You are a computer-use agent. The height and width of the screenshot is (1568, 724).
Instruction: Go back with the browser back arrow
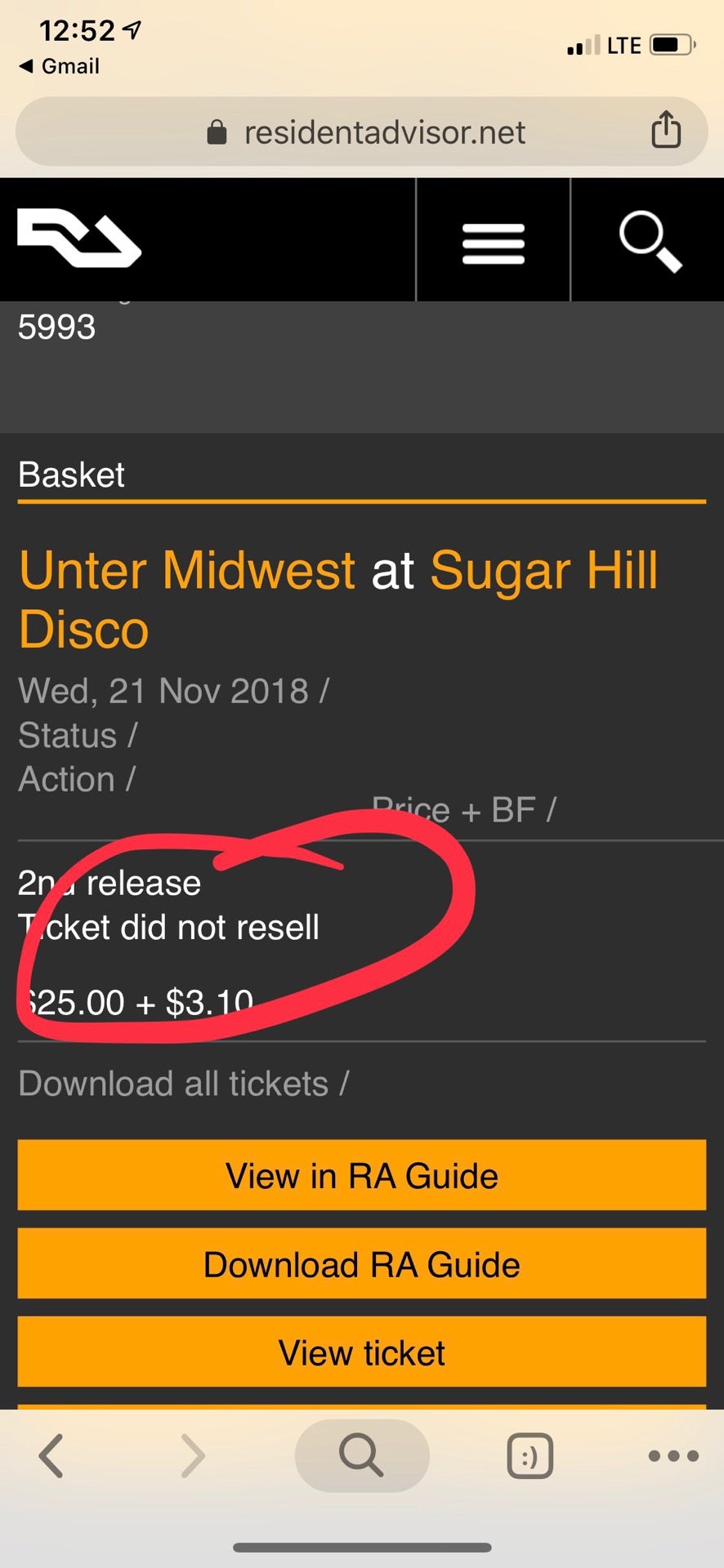click(x=51, y=1455)
